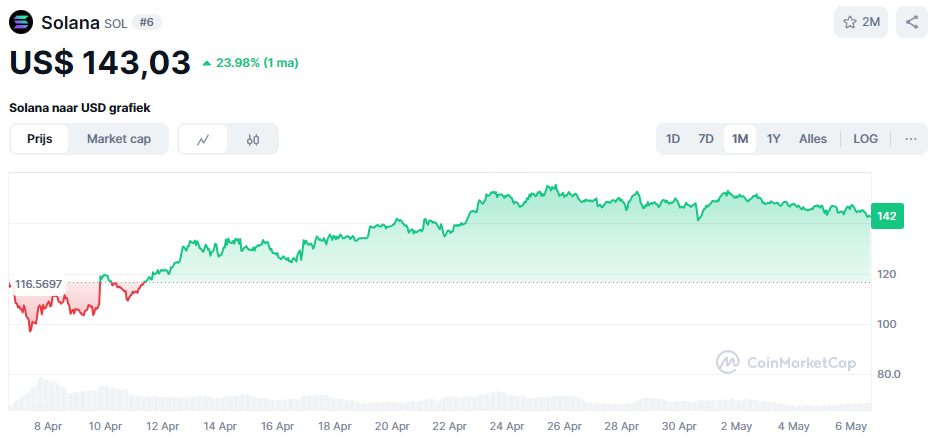Click the US$ 143,03 price
The width and height of the screenshot is (933, 436).
(x=100, y=62)
